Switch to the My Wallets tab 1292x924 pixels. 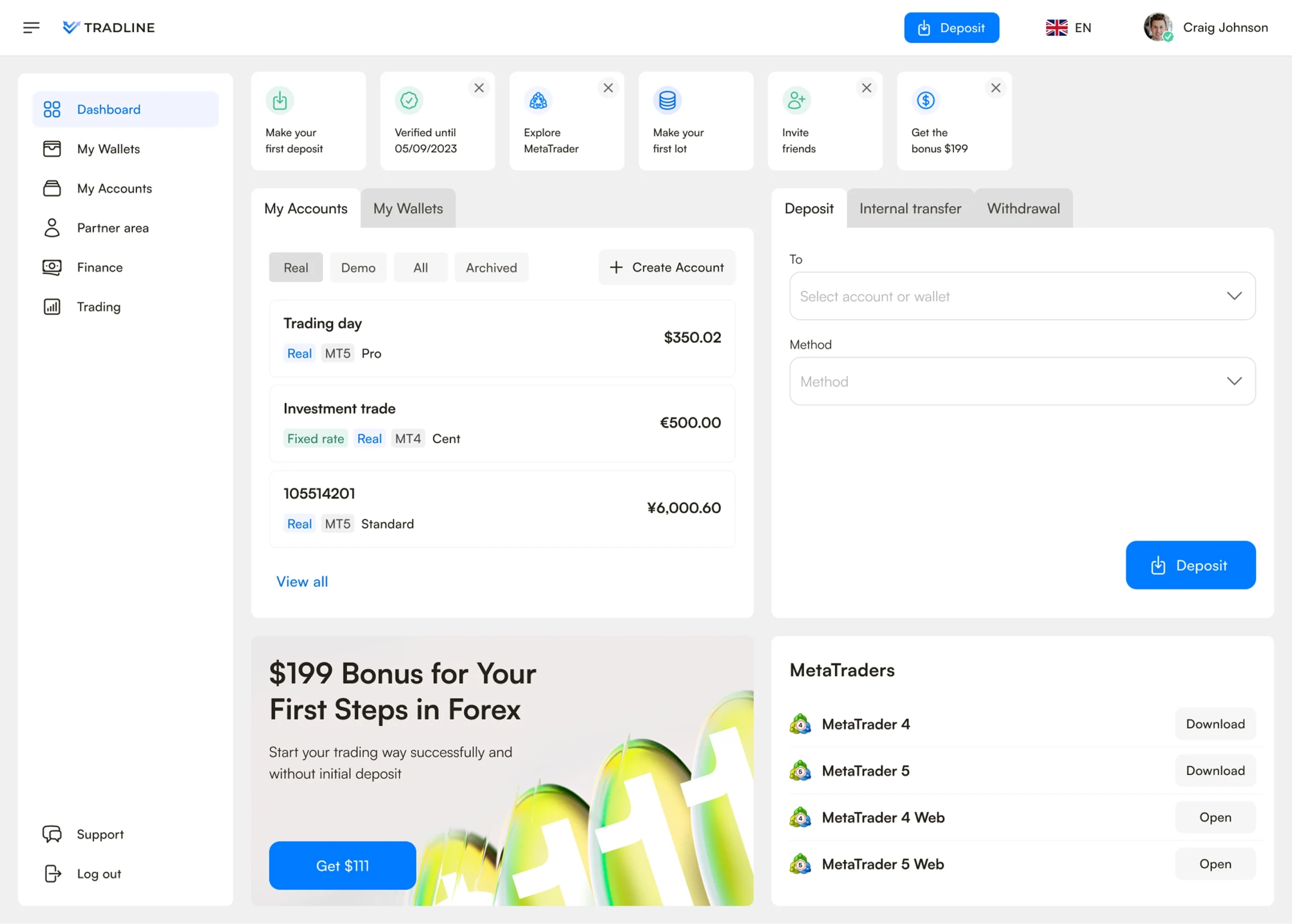tap(408, 209)
